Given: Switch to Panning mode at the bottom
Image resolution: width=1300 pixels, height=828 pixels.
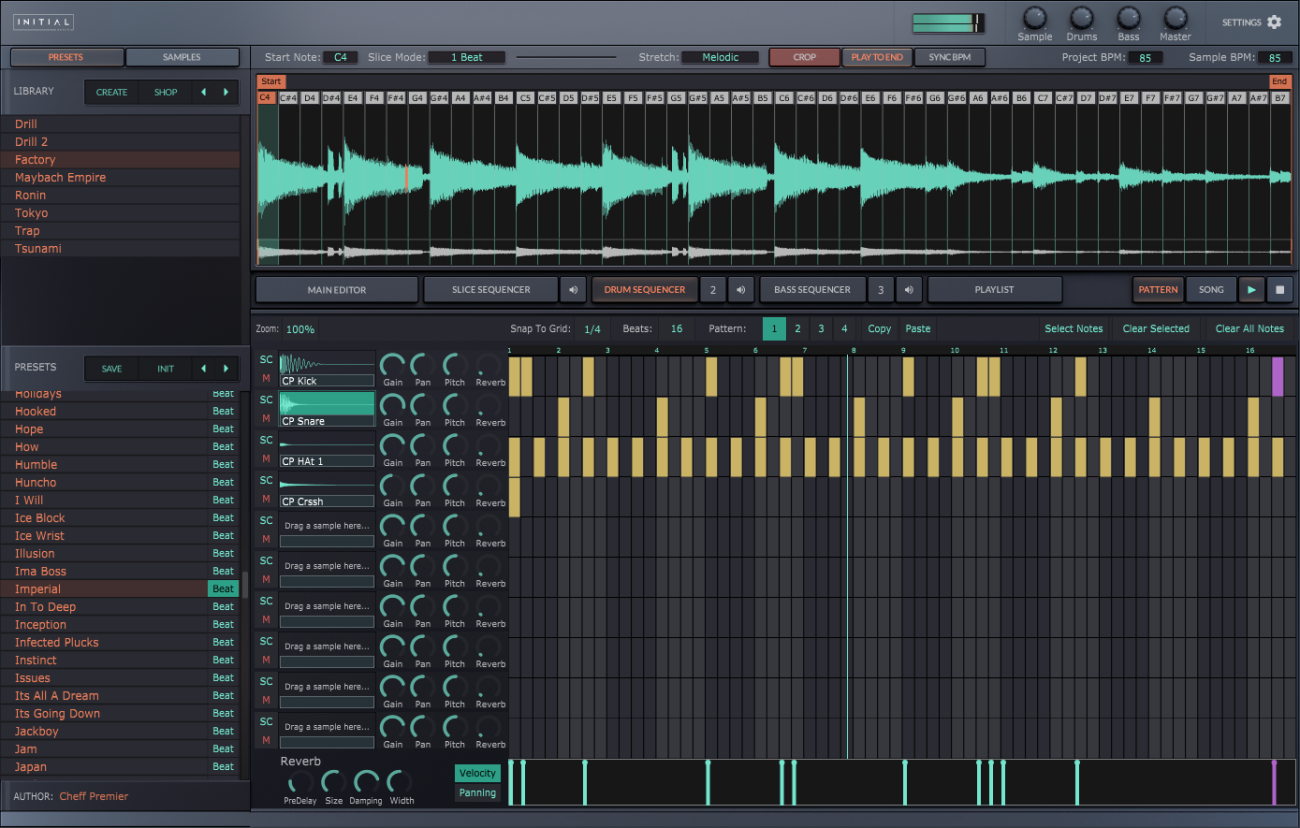Looking at the screenshot, I should coord(478,792).
